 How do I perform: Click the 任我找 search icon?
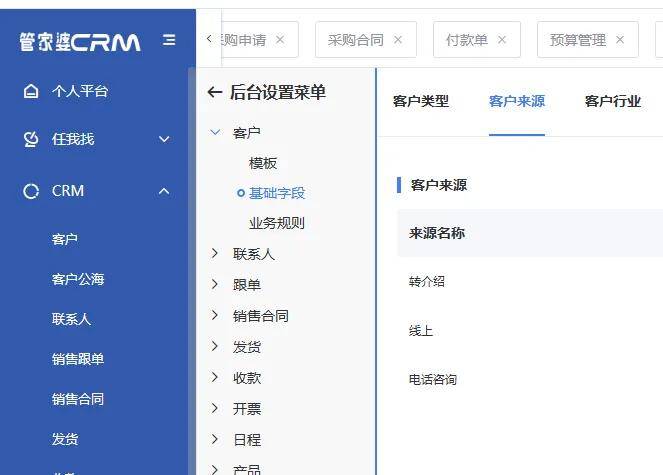coord(31,139)
